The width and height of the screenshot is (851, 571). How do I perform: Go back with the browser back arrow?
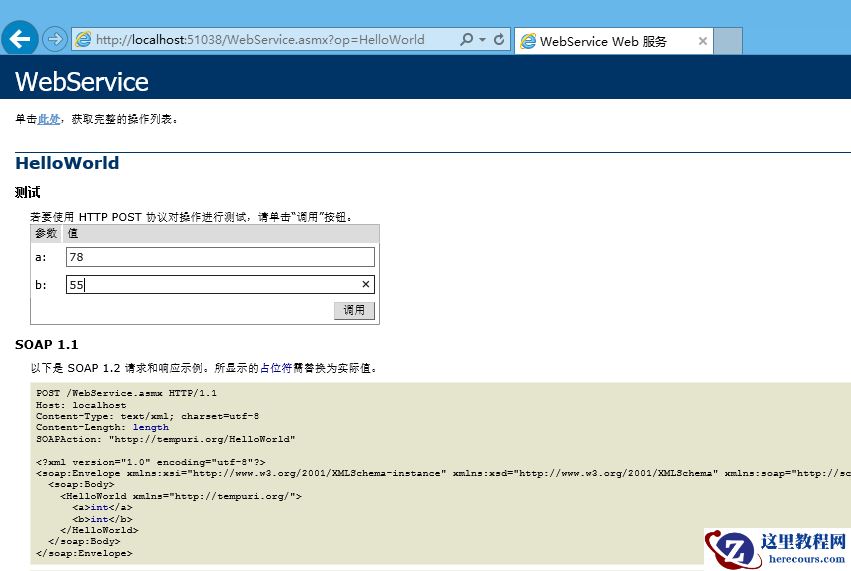(20, 39)
